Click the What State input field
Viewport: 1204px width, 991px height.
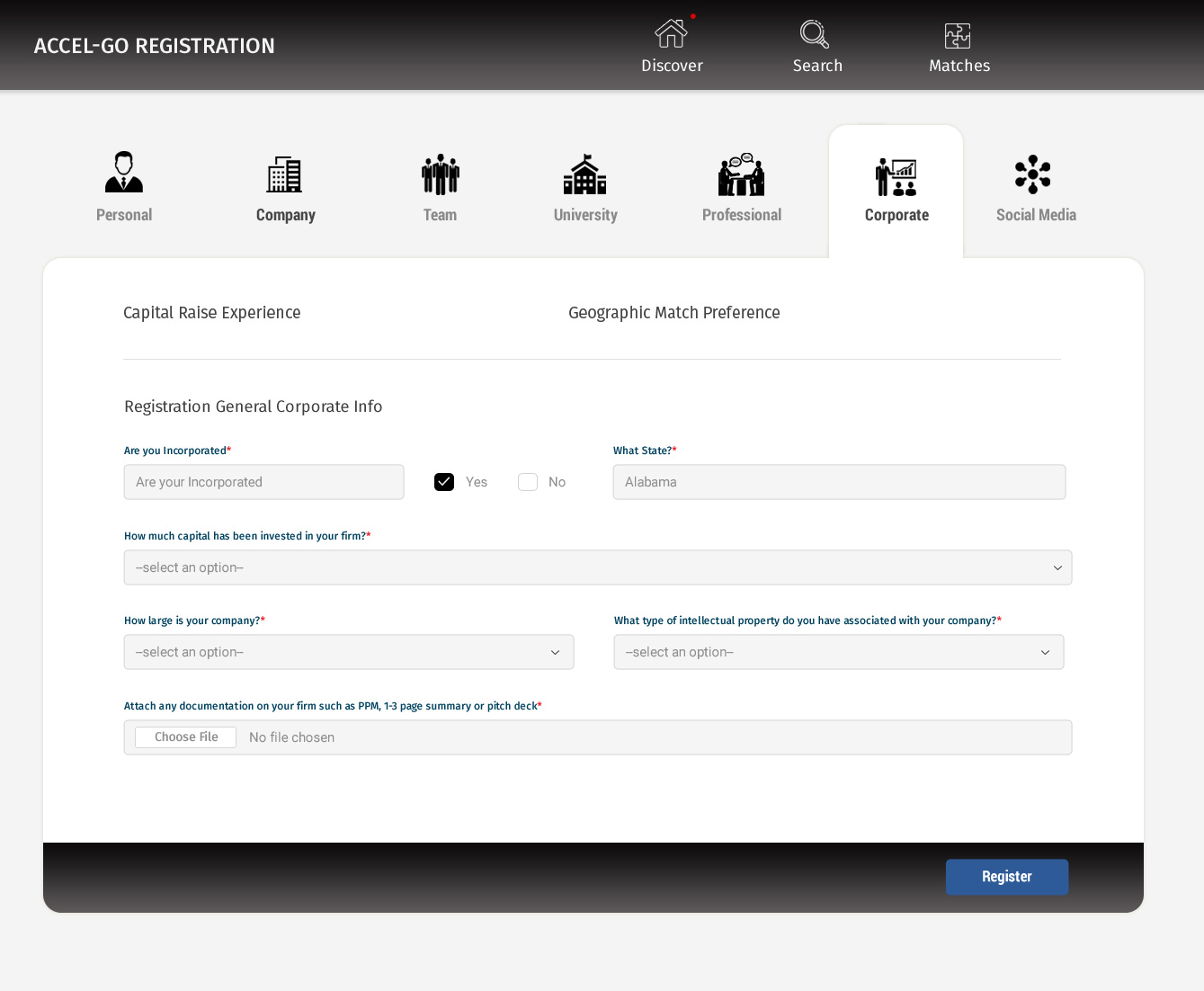pyautogui.click(x=838, y=482)
